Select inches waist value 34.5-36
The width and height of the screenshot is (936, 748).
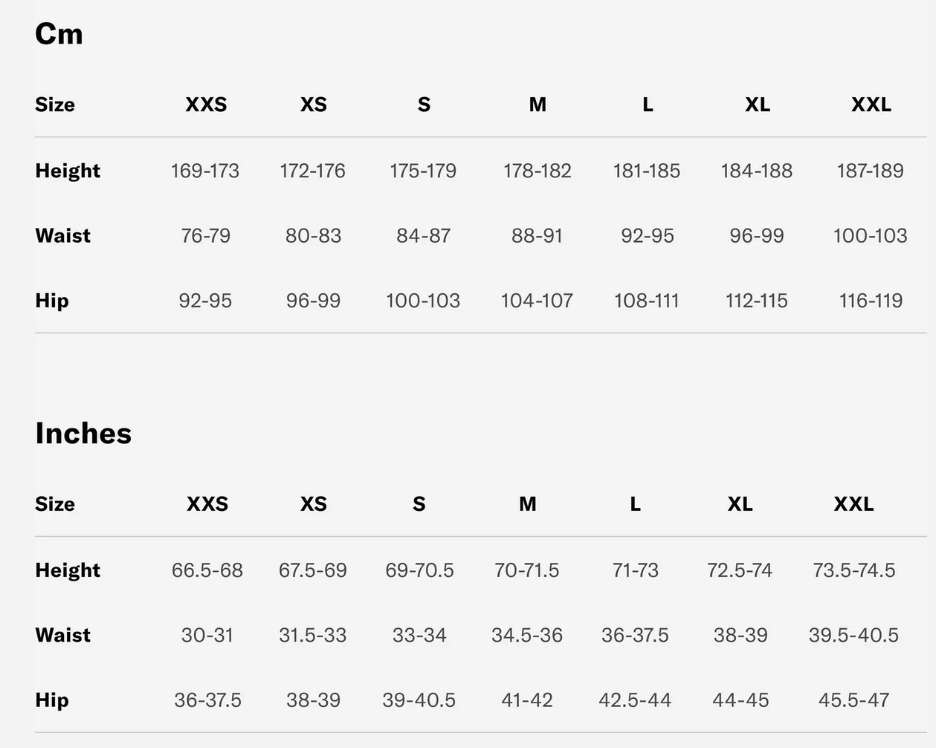pos(527,635)
